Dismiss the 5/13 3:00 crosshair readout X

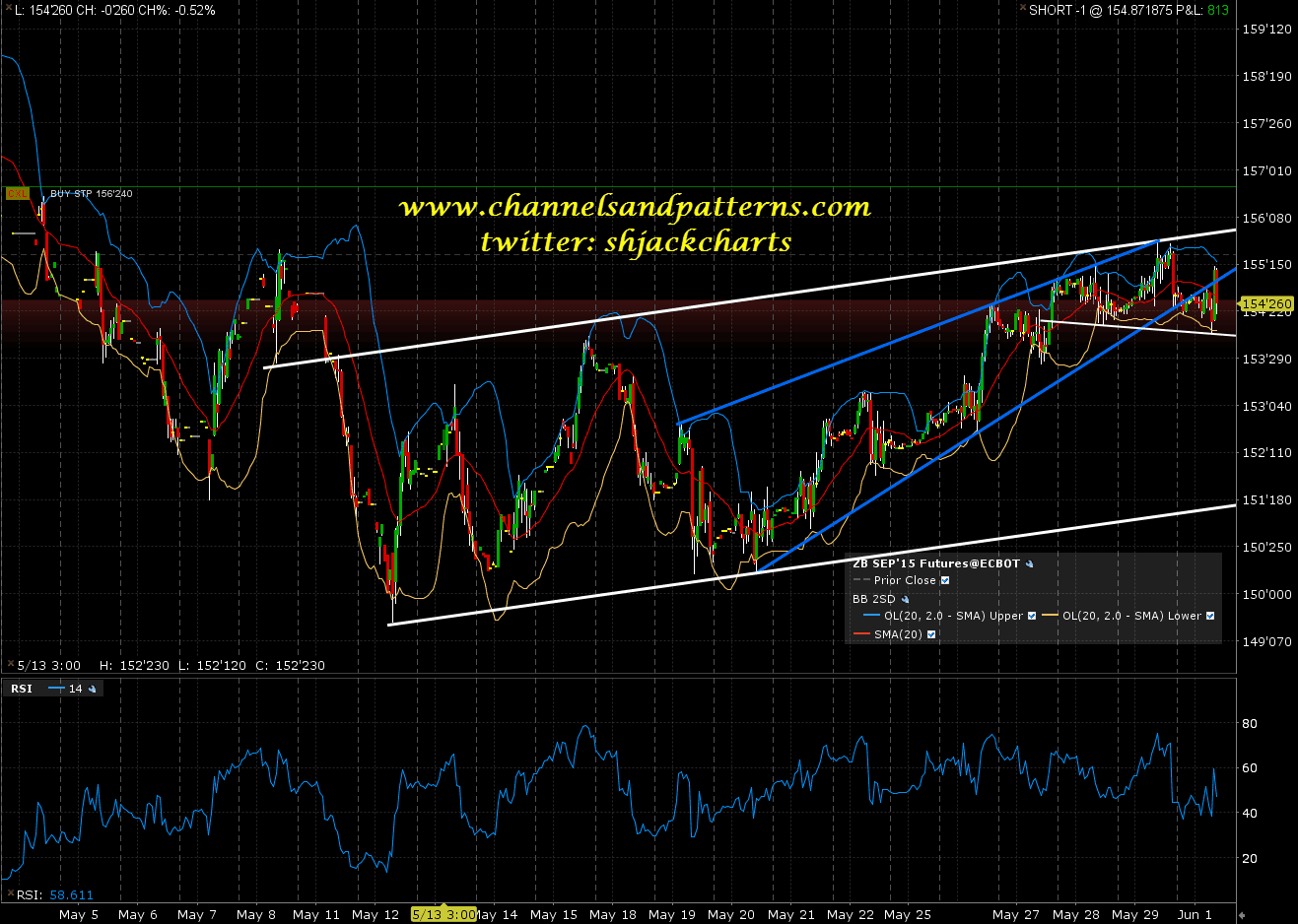point(10,665)
